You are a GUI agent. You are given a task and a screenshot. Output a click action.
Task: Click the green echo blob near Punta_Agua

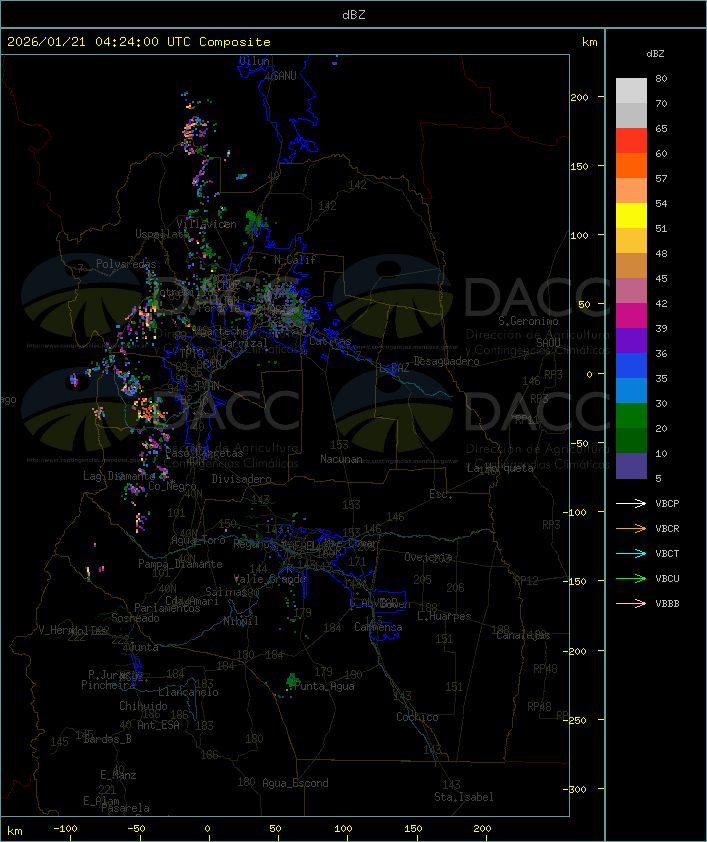(x=292, y=681)
